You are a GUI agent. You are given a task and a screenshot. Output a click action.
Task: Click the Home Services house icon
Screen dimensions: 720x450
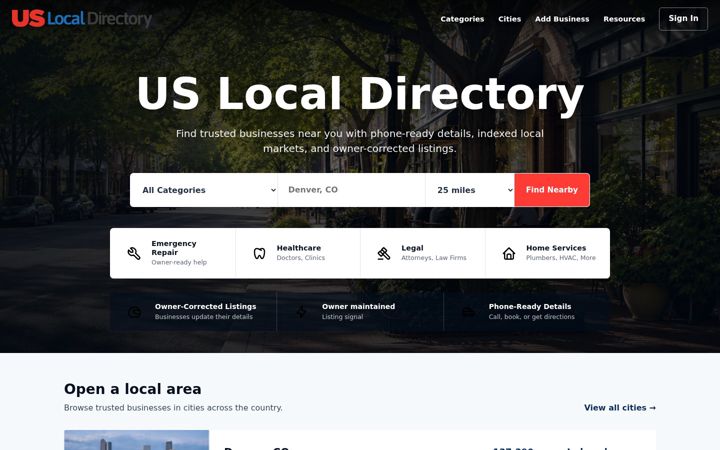509,253
